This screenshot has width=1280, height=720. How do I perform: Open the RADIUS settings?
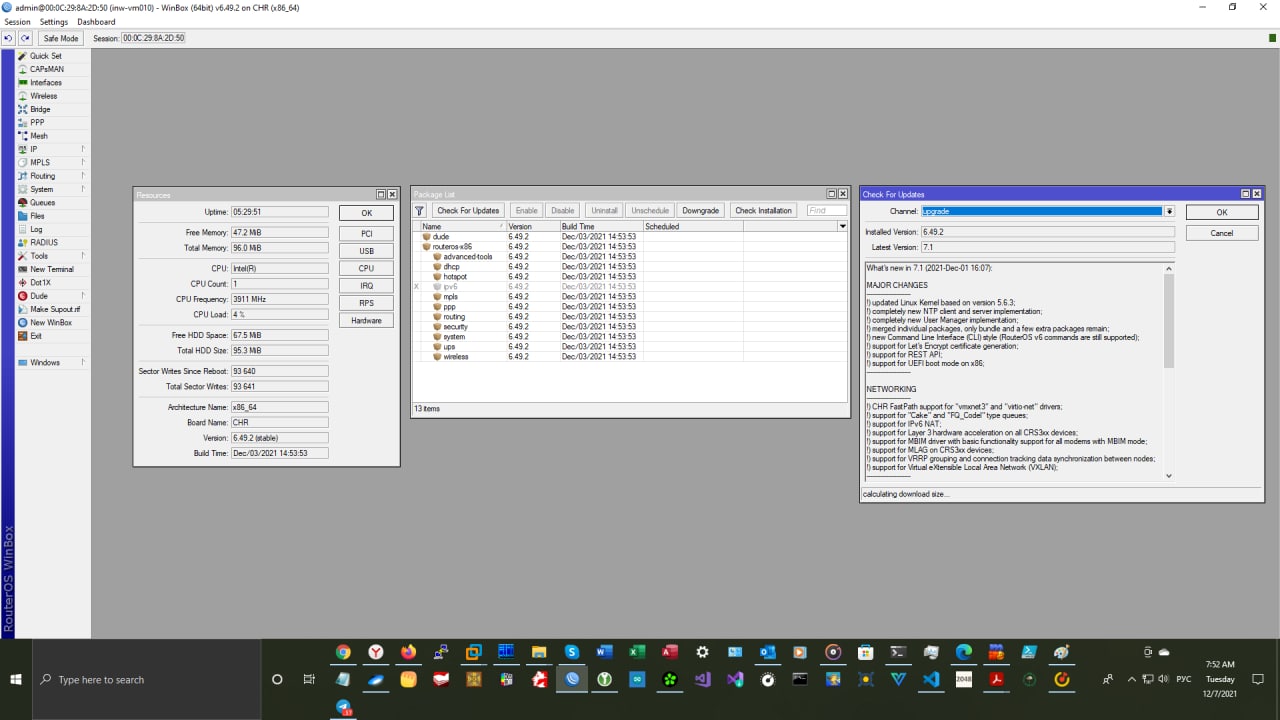tap(43, 243)
